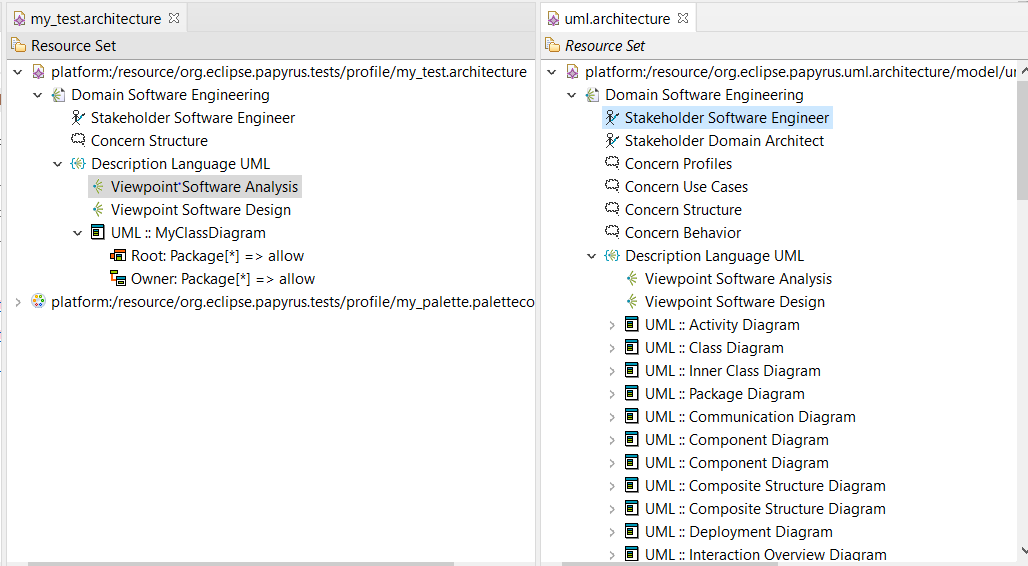The image size is (1028, 566).
Task: Click the Deployment Diagram representation icon
Action: pos(631,531)
